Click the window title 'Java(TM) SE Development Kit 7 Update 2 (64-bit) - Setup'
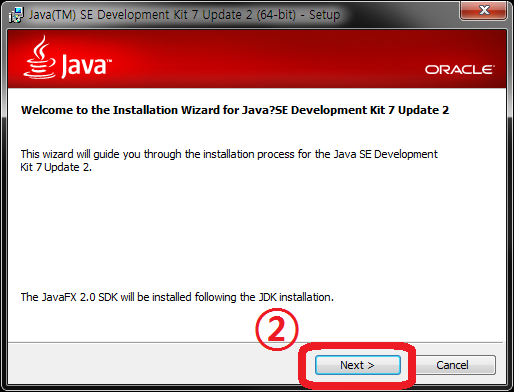The image size is (514, 392). click(184, 15)
